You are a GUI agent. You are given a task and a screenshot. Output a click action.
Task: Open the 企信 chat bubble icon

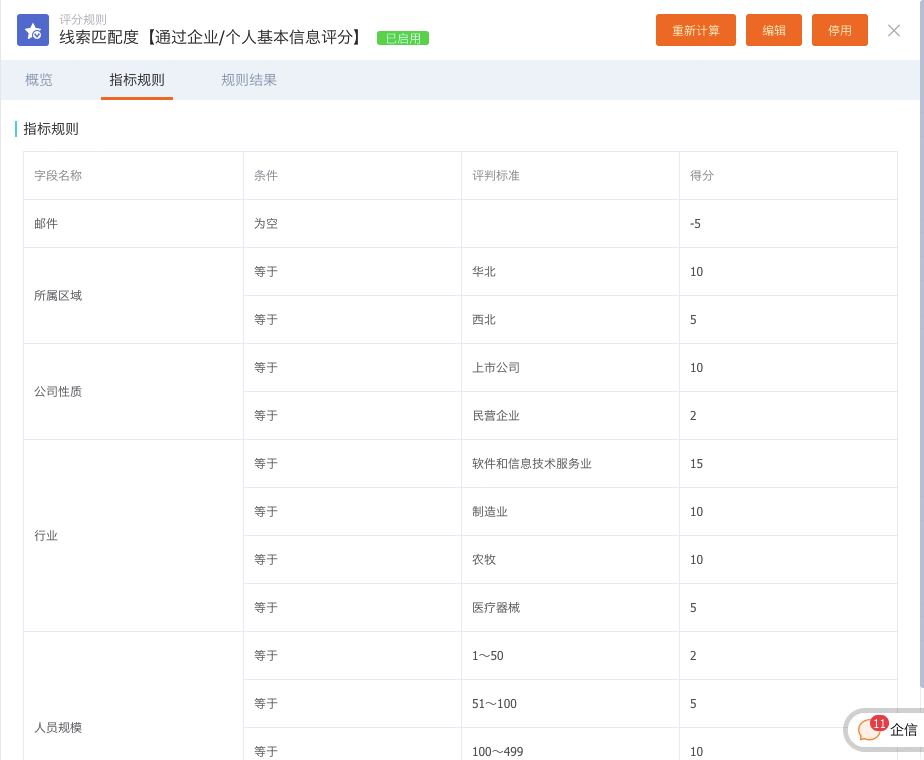pyautogui.click(x=869, y=730)
